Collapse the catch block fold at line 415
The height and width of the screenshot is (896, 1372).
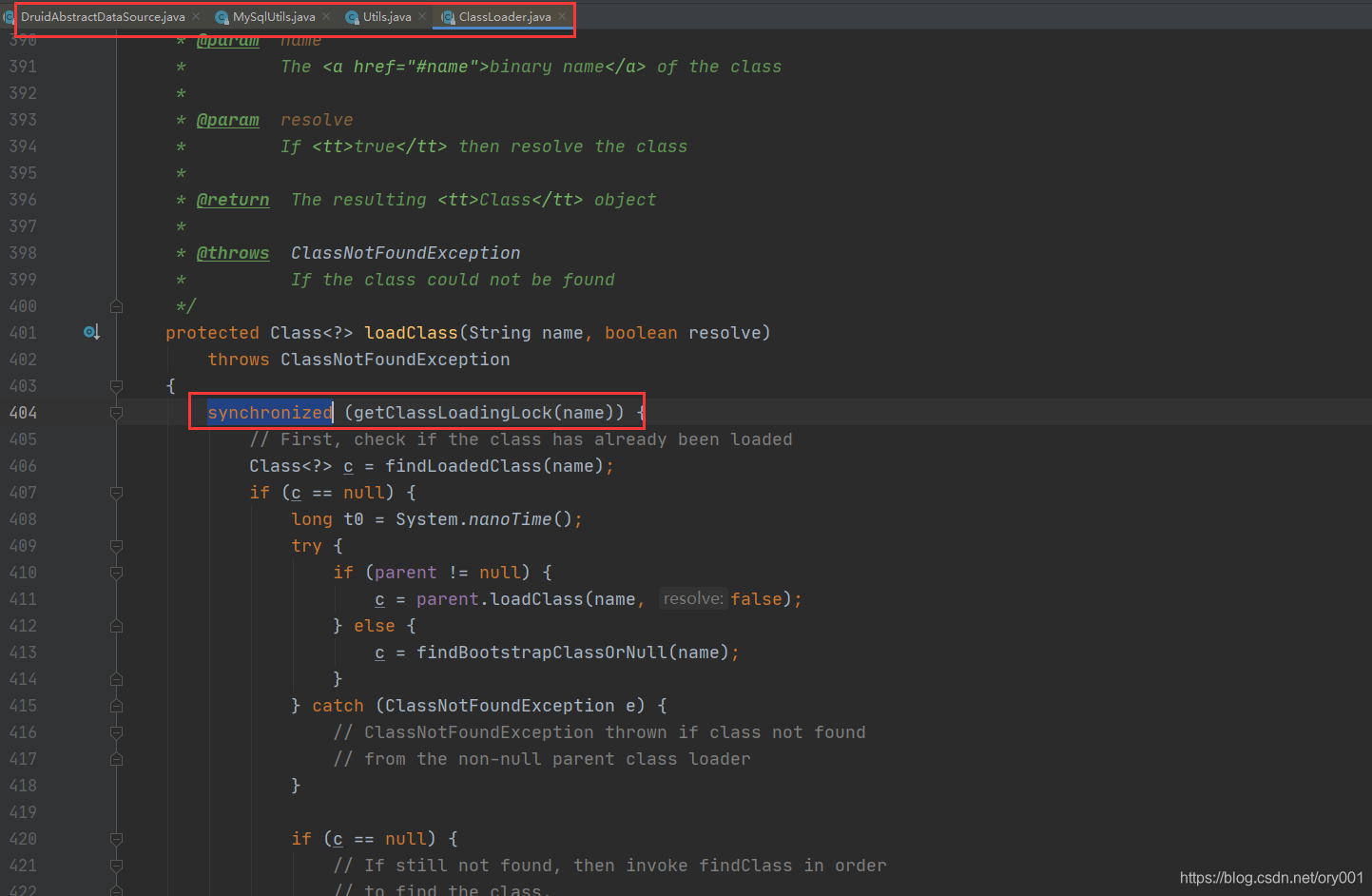[x=116, y=706]
